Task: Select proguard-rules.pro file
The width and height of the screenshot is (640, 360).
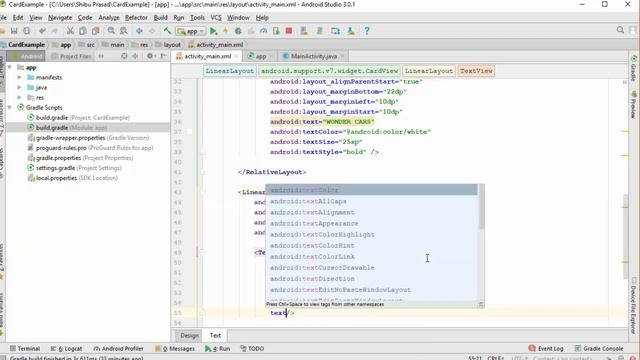Action: coord(90,148)
